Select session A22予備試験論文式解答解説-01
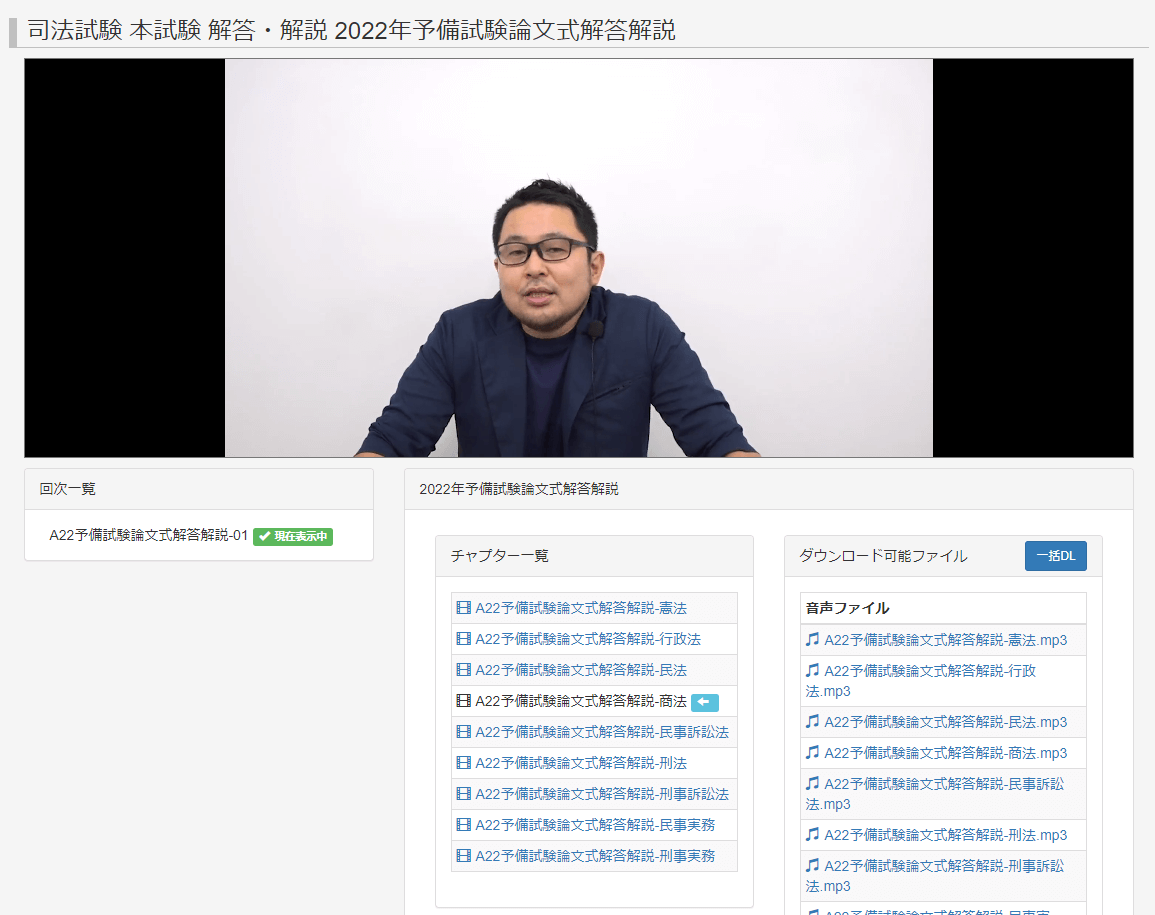Image resolution: width=1155 pixels, height=915 pixels. (x=149, y=536)
